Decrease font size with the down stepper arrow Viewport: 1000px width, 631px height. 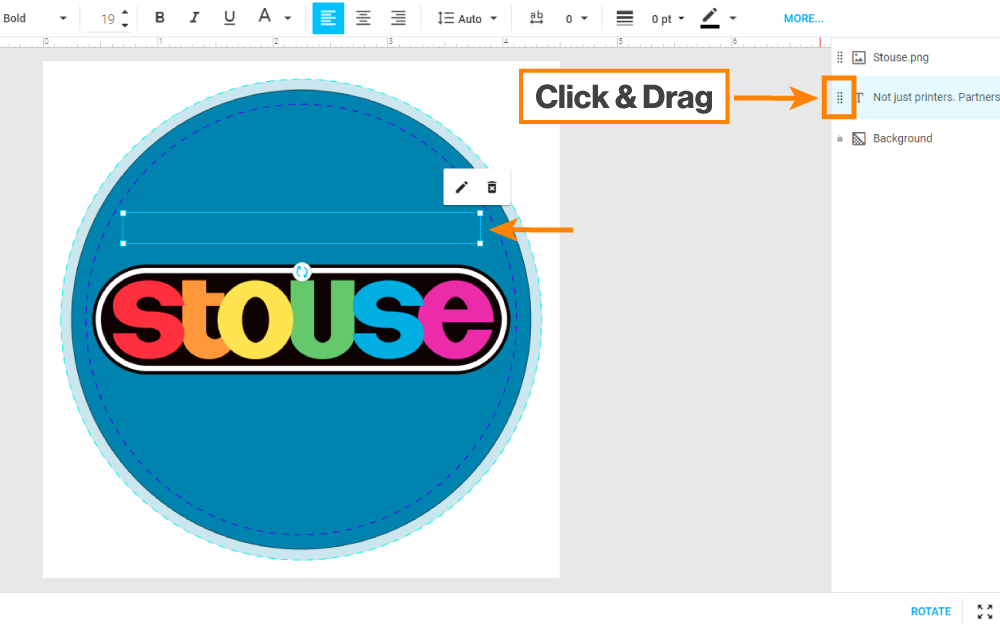click(125, 26)
